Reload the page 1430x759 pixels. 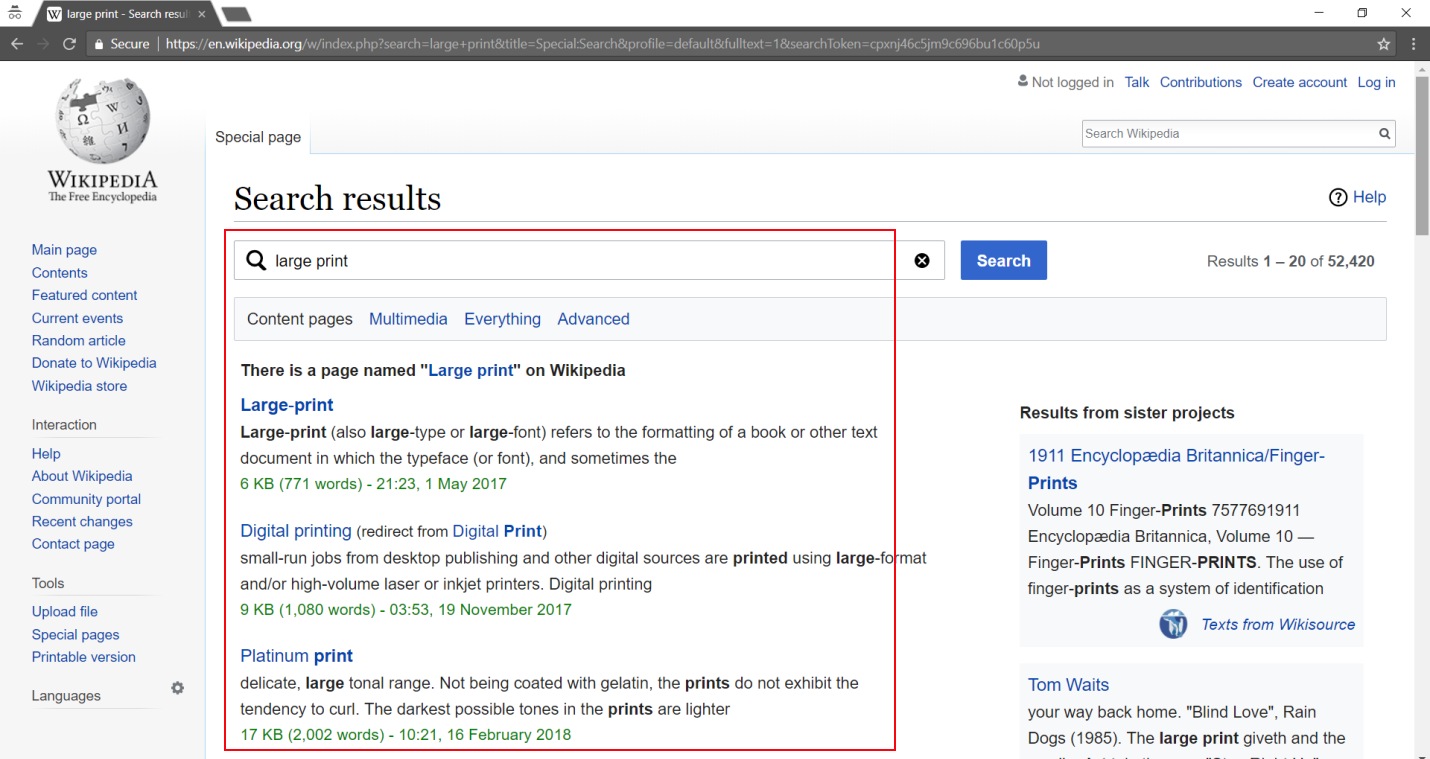pos(69,44)
